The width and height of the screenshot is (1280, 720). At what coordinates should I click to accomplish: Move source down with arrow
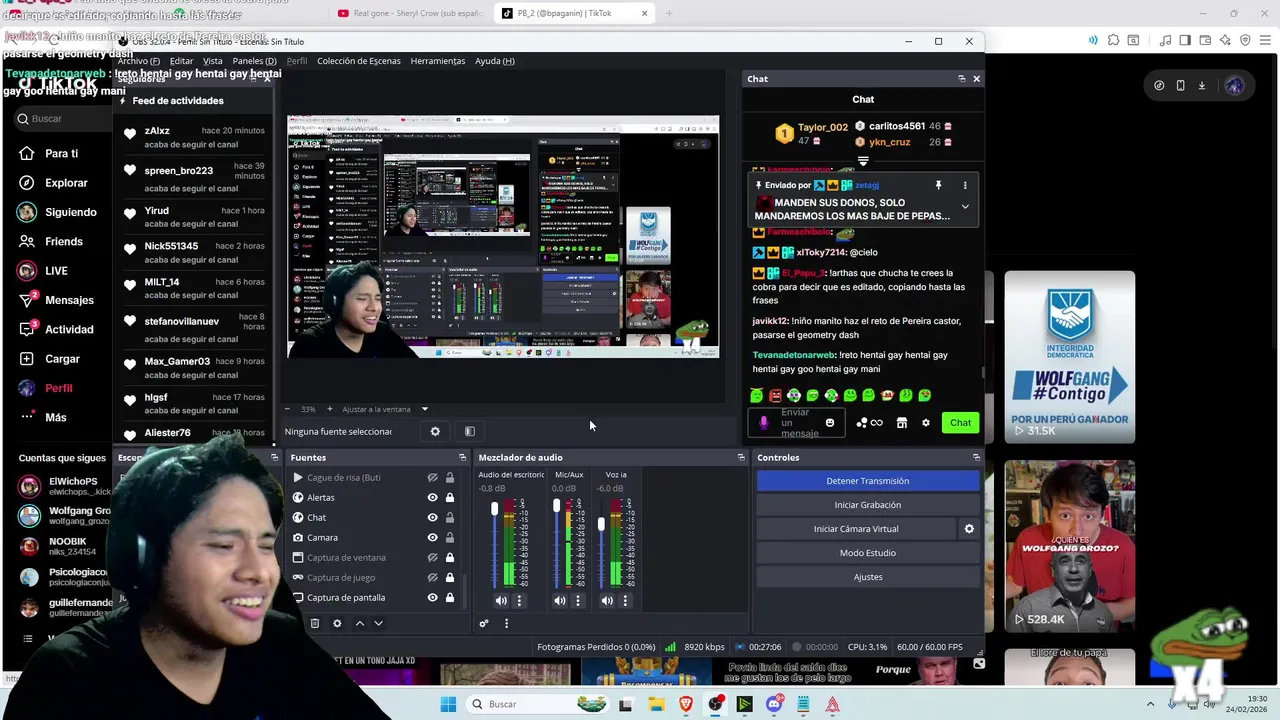378,624
